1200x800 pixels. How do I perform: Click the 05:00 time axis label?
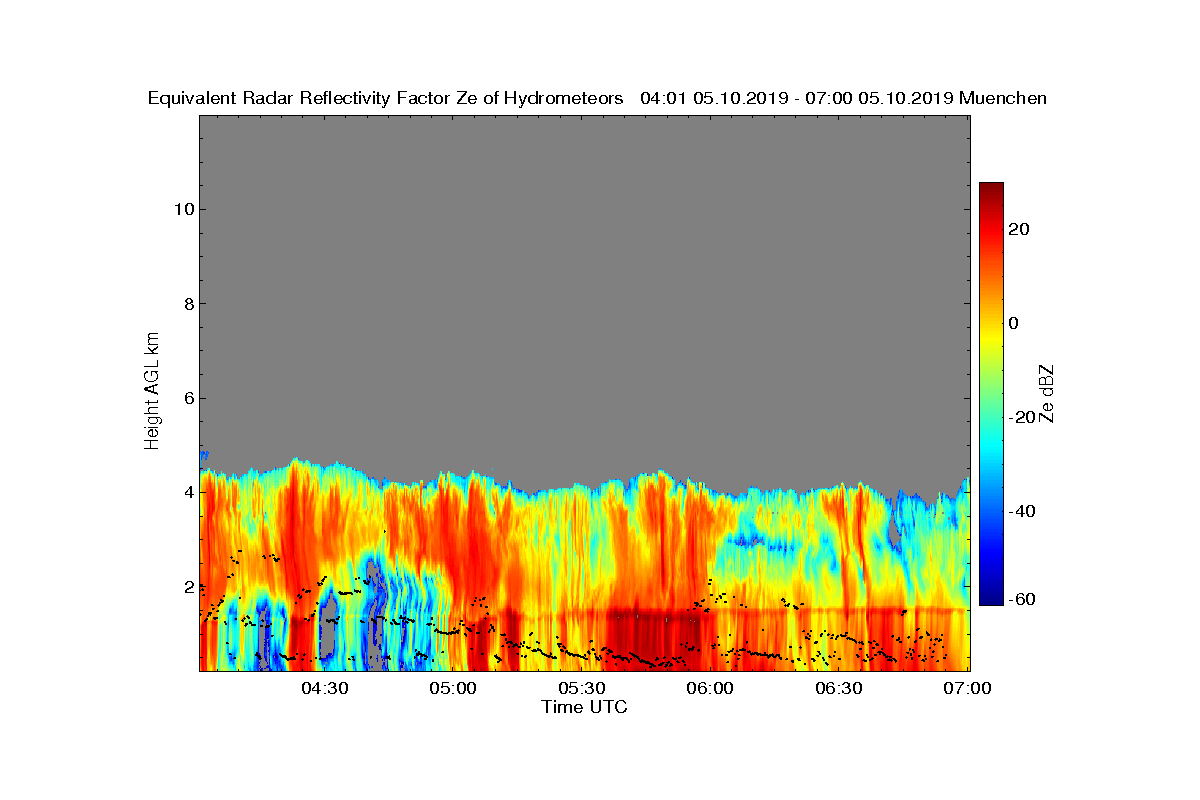click(x=453, y=688)
